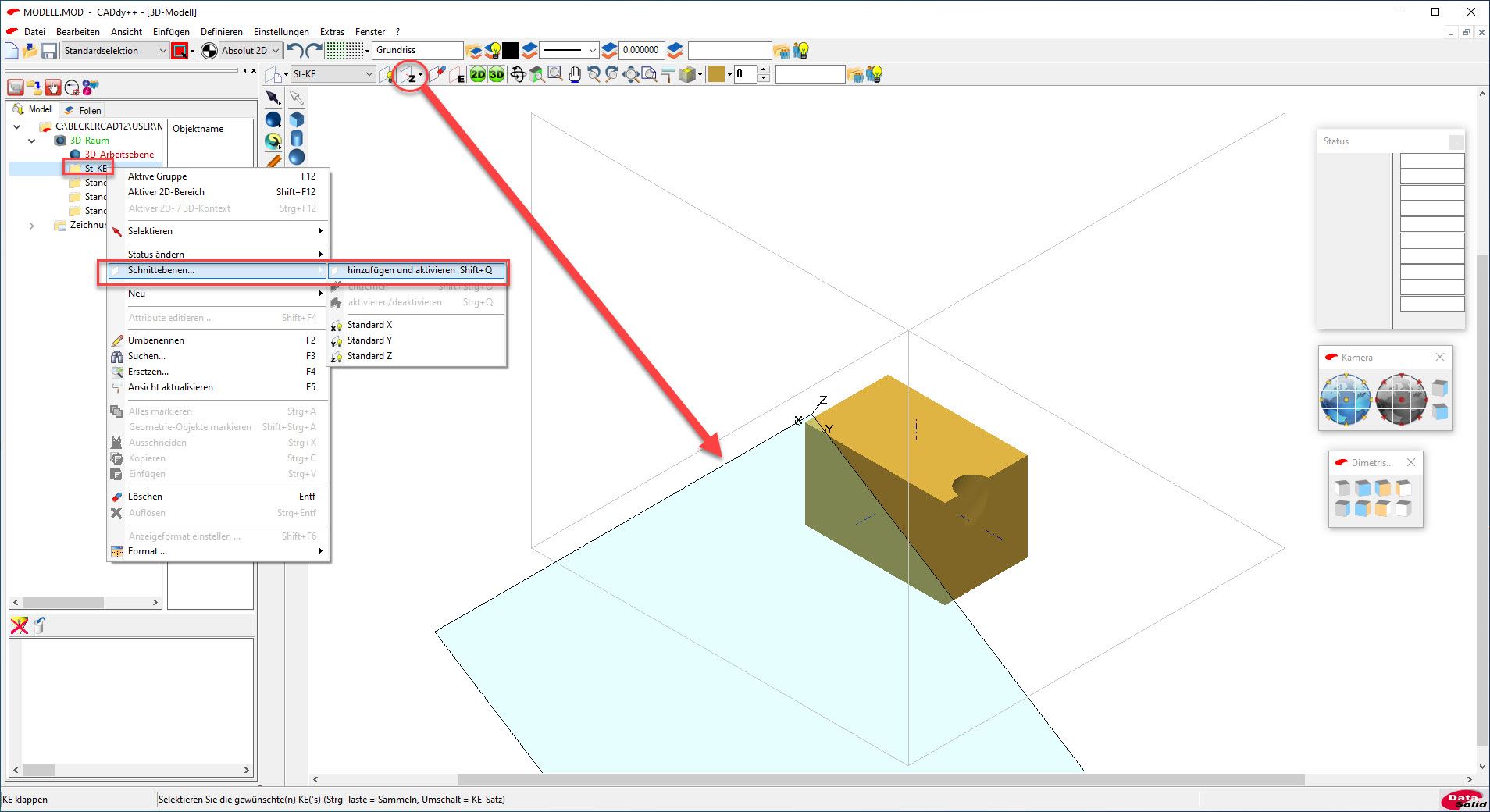Open the Format submenu entry
The image size is (1490, 812).
point(218,551)
